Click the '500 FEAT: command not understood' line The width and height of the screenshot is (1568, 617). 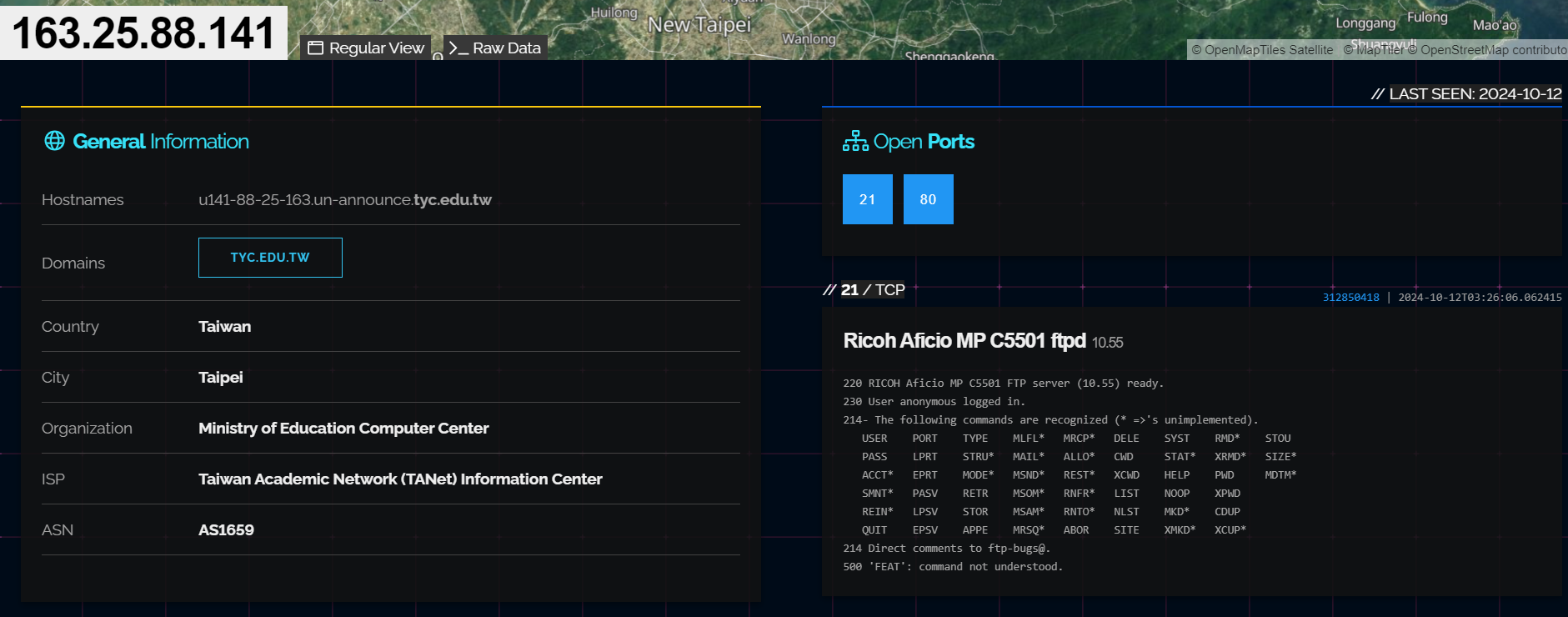953,567
